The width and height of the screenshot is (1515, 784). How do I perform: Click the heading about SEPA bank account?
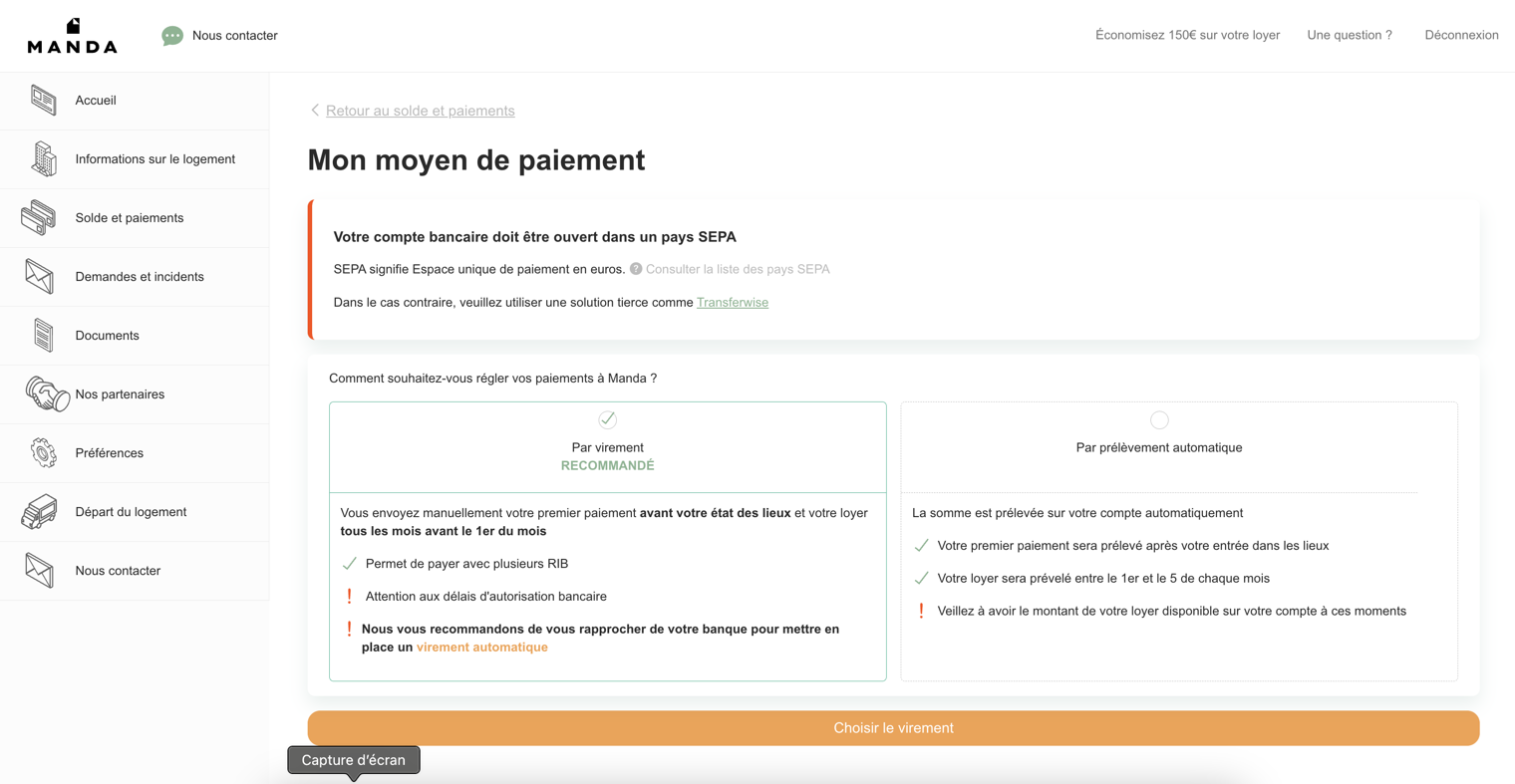pos(535,237)
